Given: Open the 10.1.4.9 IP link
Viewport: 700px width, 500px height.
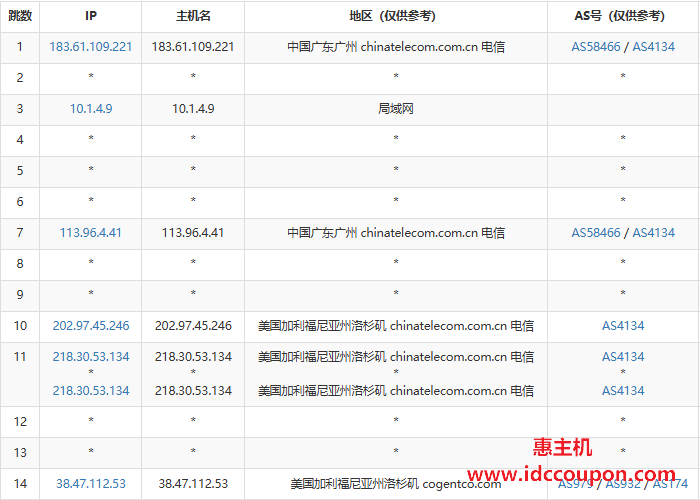Looking at the screenshot, I should (x=91, y=108).
